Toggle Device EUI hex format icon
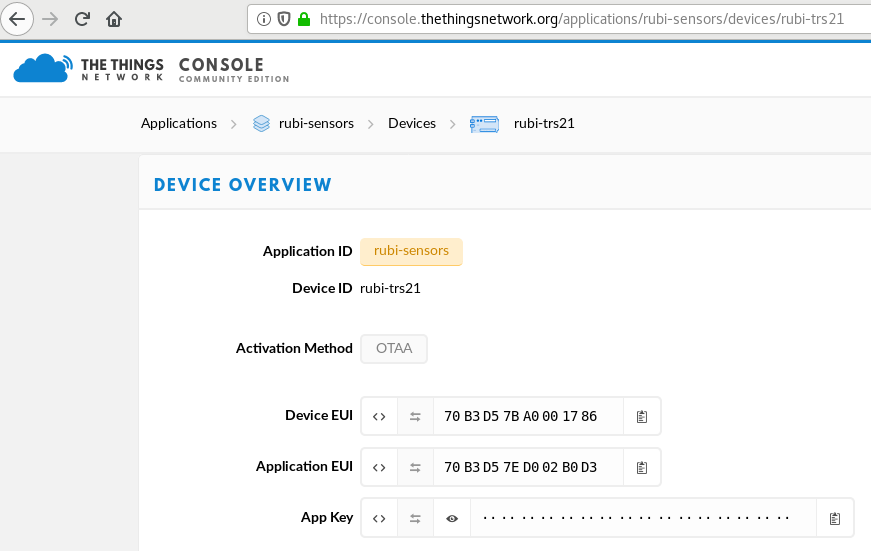 tap(379, 417)
